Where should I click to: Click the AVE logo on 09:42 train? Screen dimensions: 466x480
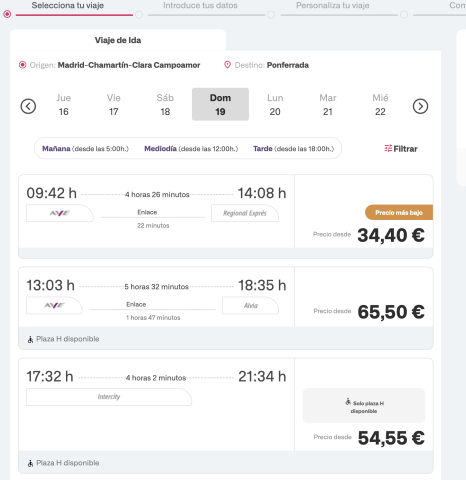(x=60, y=213)
